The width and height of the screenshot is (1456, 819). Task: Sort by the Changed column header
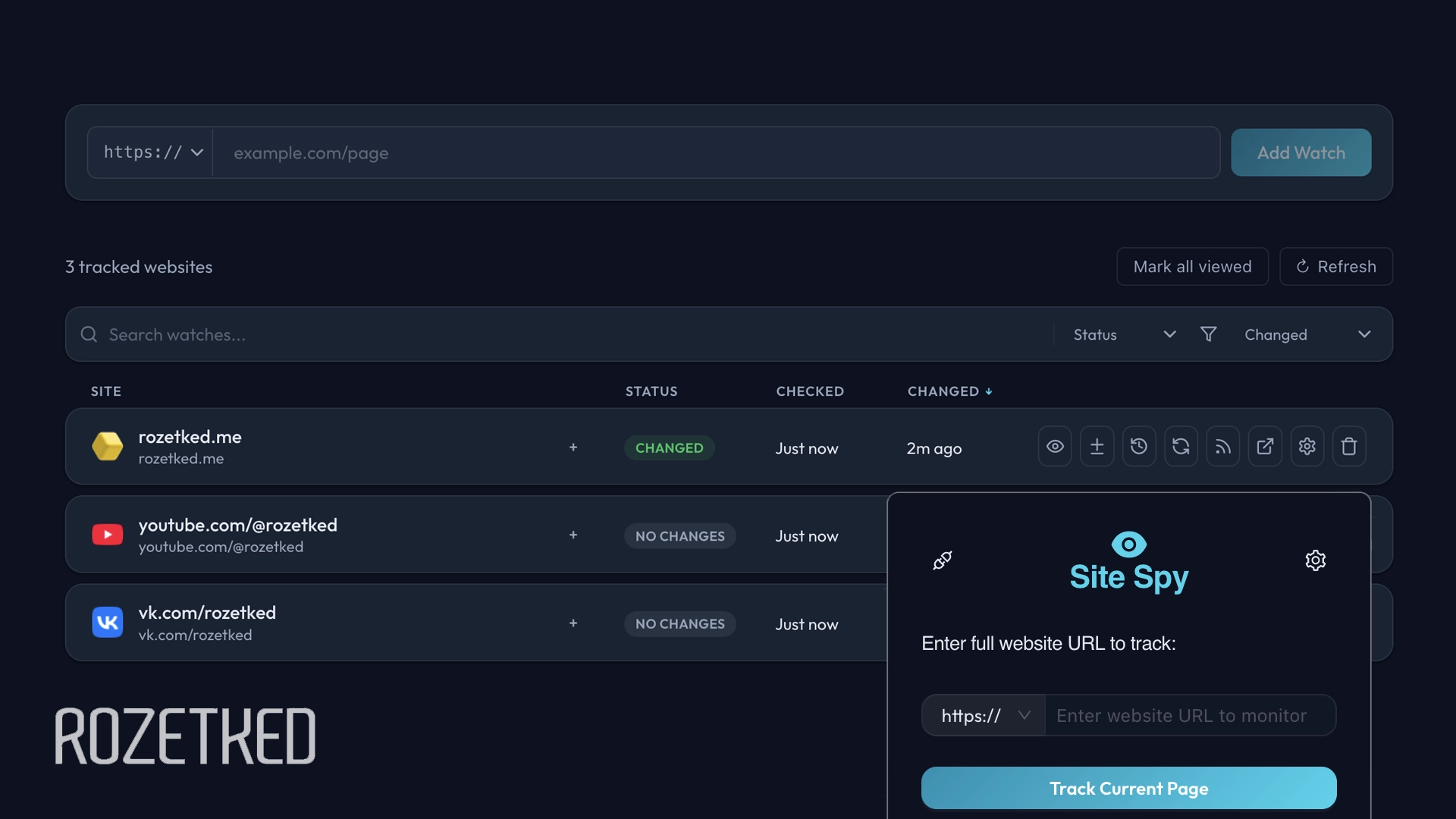[x=949, y=391]
